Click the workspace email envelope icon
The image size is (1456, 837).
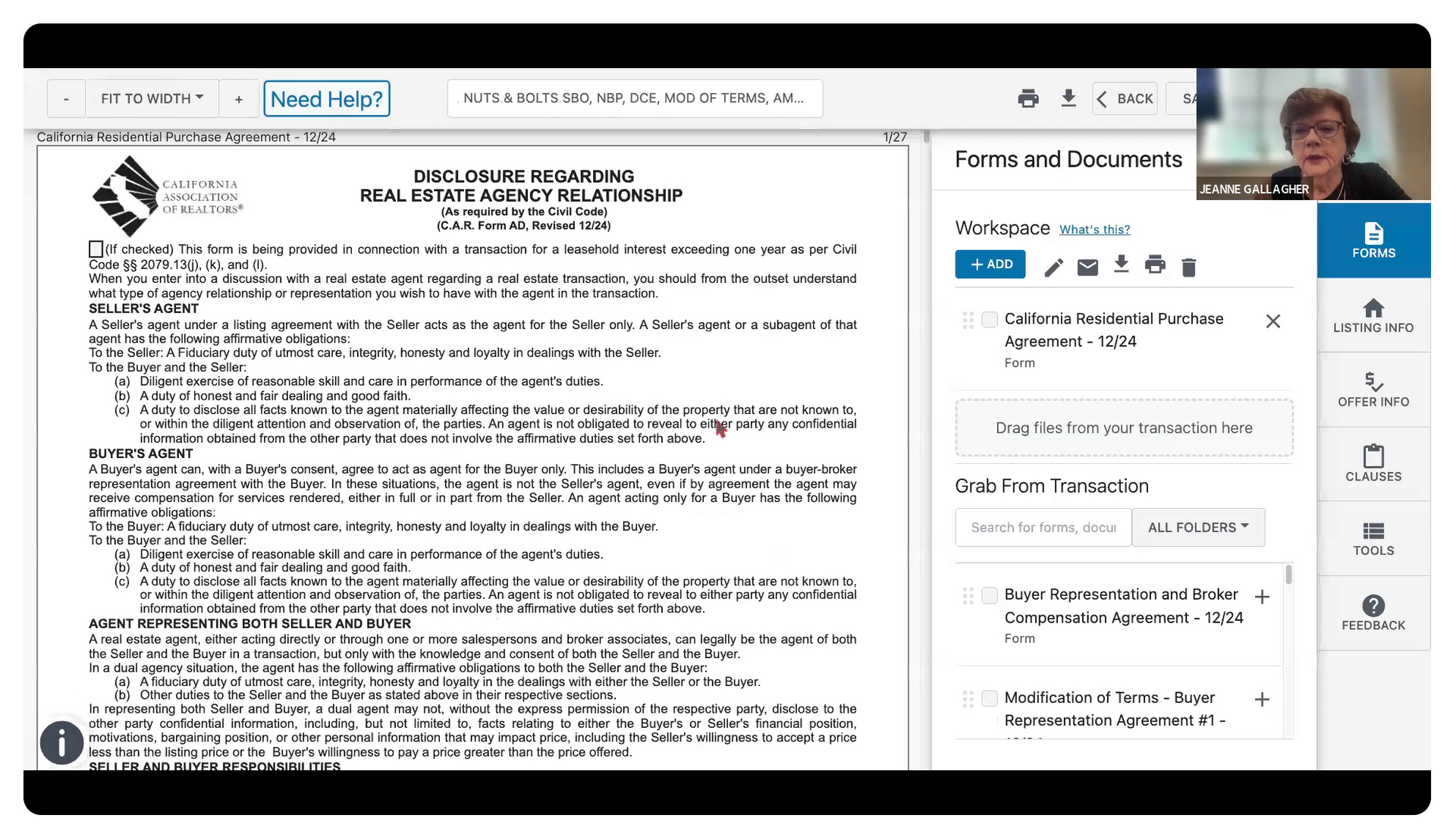pos(1087,267)
